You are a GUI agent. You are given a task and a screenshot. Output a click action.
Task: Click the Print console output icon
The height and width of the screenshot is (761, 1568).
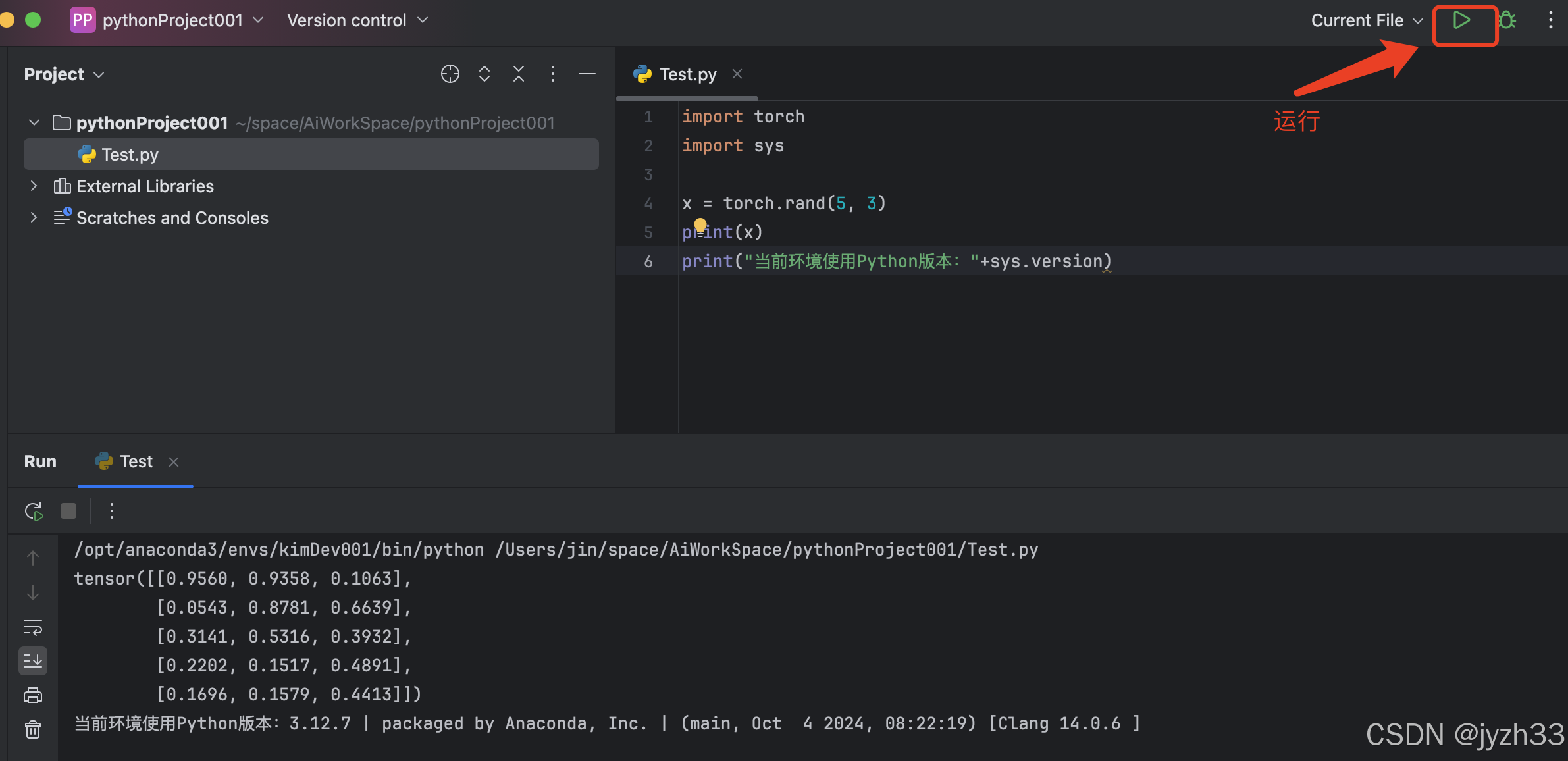pyautogui.click(x=33, y=695)
